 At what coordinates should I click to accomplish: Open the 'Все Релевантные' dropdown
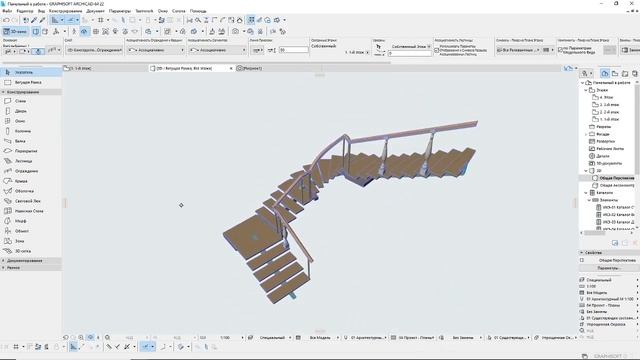(518, 50)
